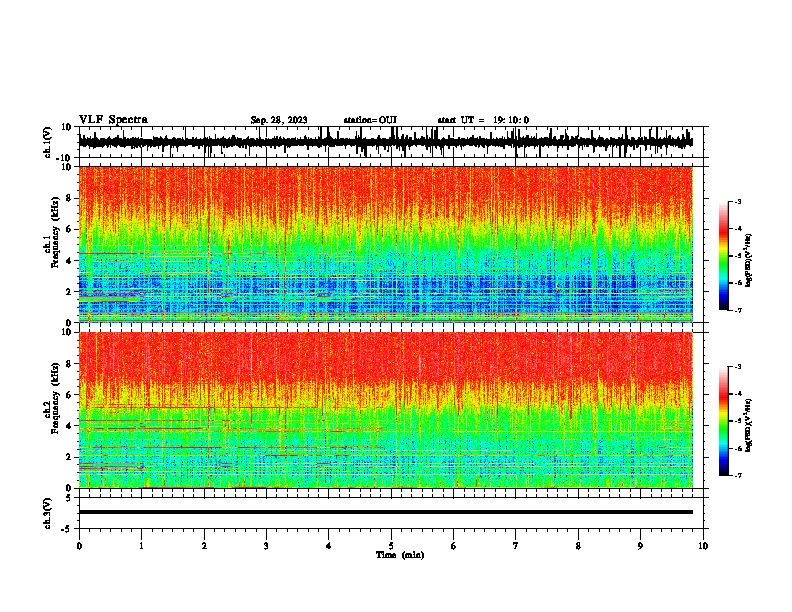Click the "Time (min)" axis label

coord(400,555)
